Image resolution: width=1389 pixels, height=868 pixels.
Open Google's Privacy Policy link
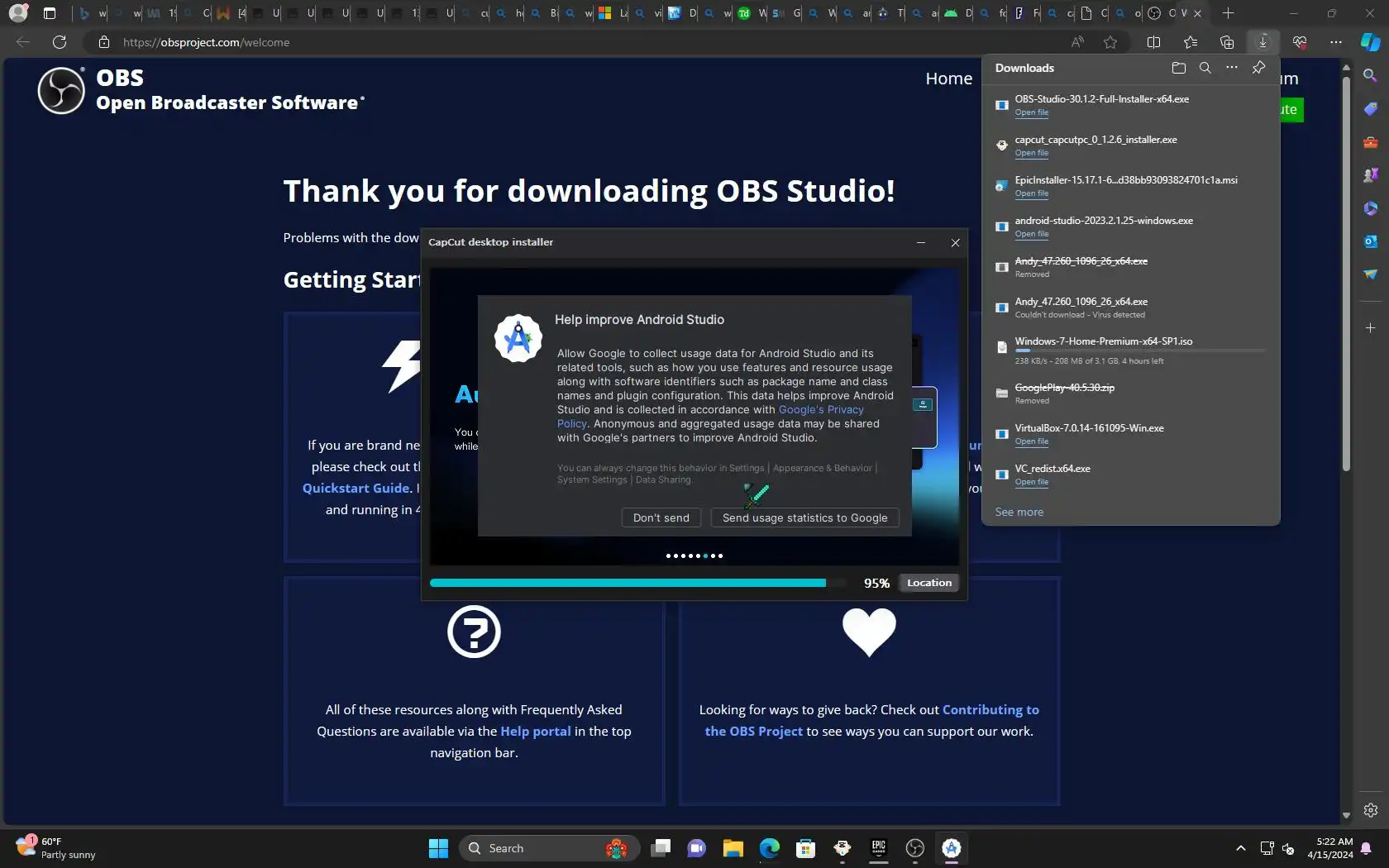711,416
